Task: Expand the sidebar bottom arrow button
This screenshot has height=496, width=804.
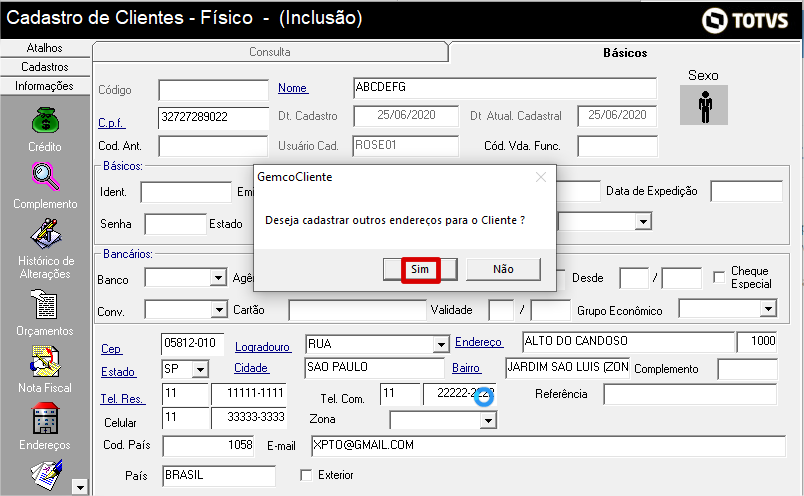Action: [79, 487]
